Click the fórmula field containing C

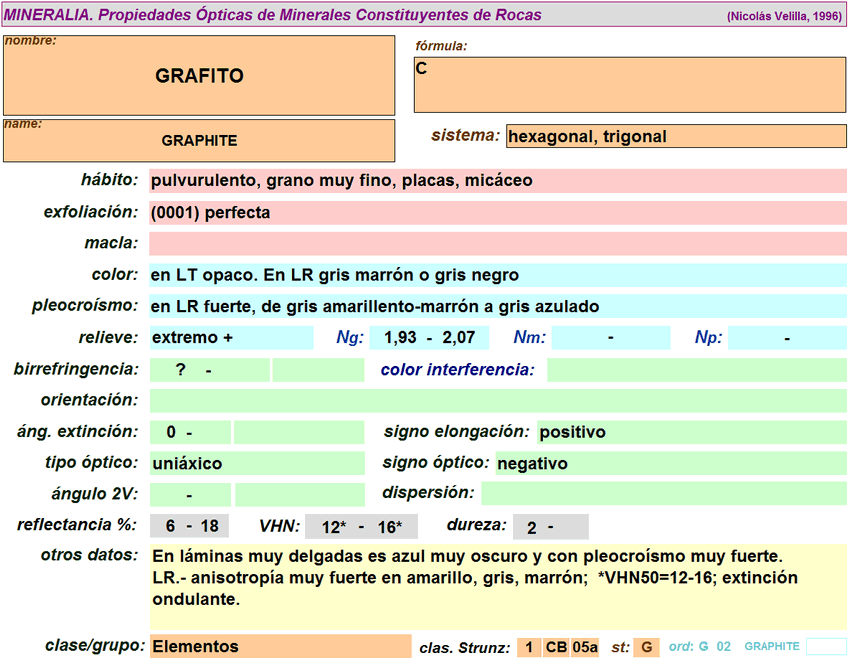[630, 84]
